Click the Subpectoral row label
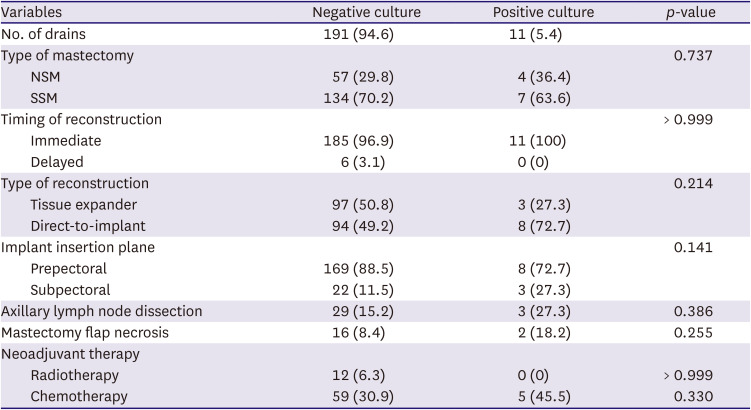751x410 pixels. (x=69, y=289)
